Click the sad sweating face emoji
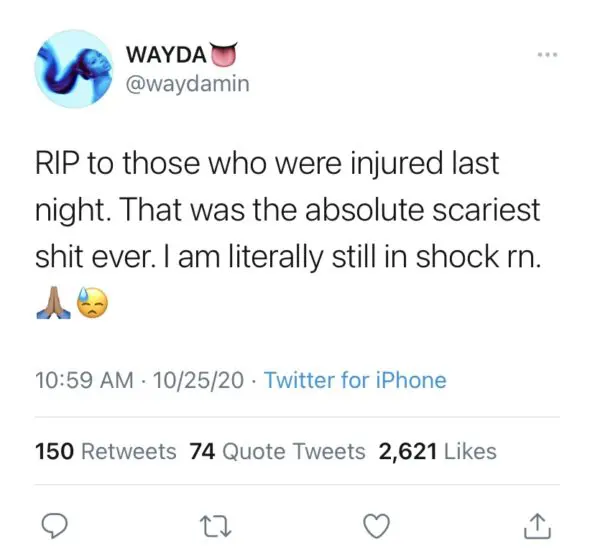 [93, 302]
